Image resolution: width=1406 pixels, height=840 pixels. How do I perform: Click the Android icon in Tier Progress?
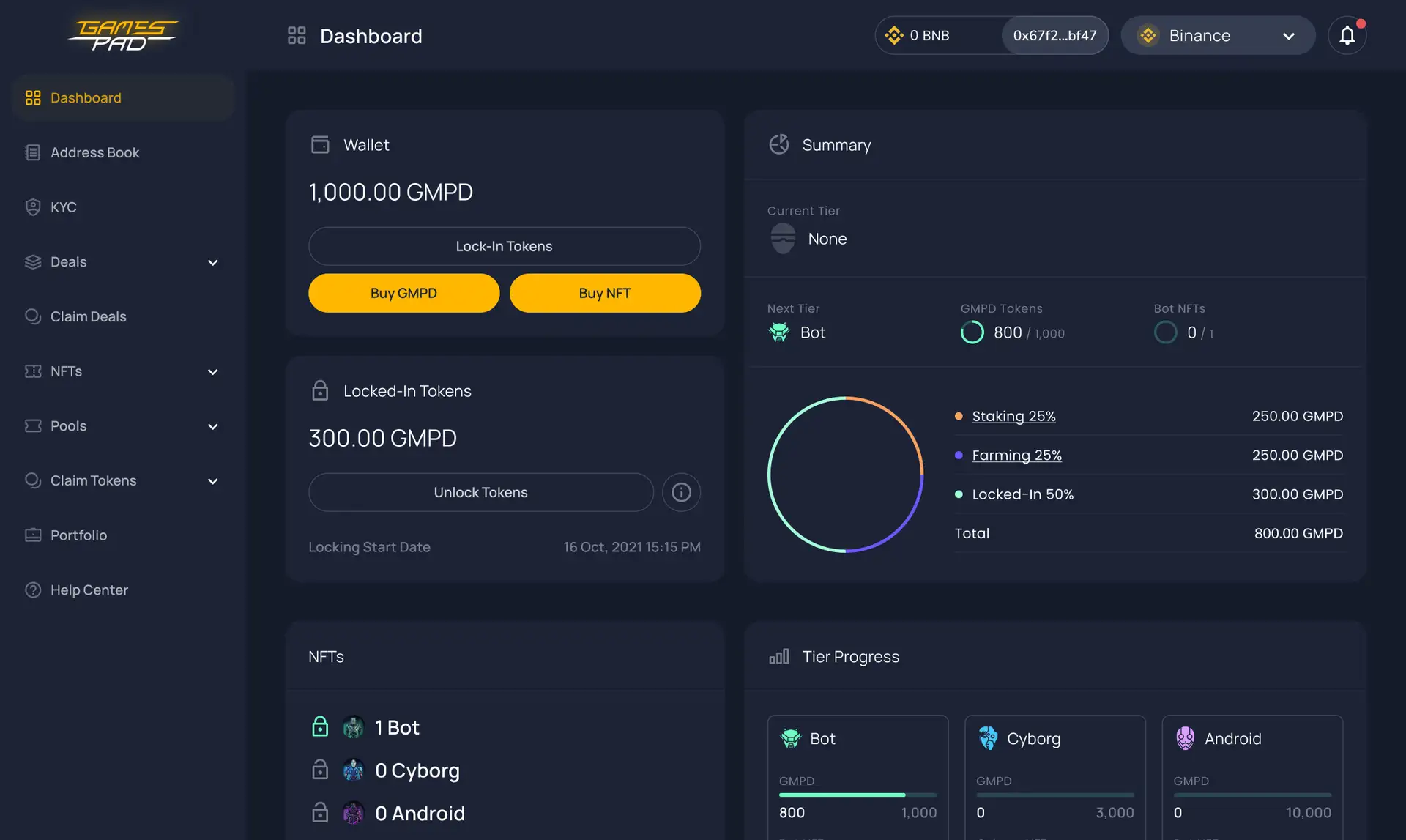pyautogui.click(x=1185, y=738)
